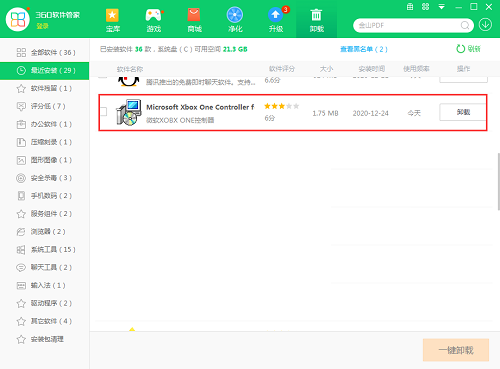Open the main menu dropdown triangle in title bar
This screenshot has width=500, height=369.
click(441, 7)
